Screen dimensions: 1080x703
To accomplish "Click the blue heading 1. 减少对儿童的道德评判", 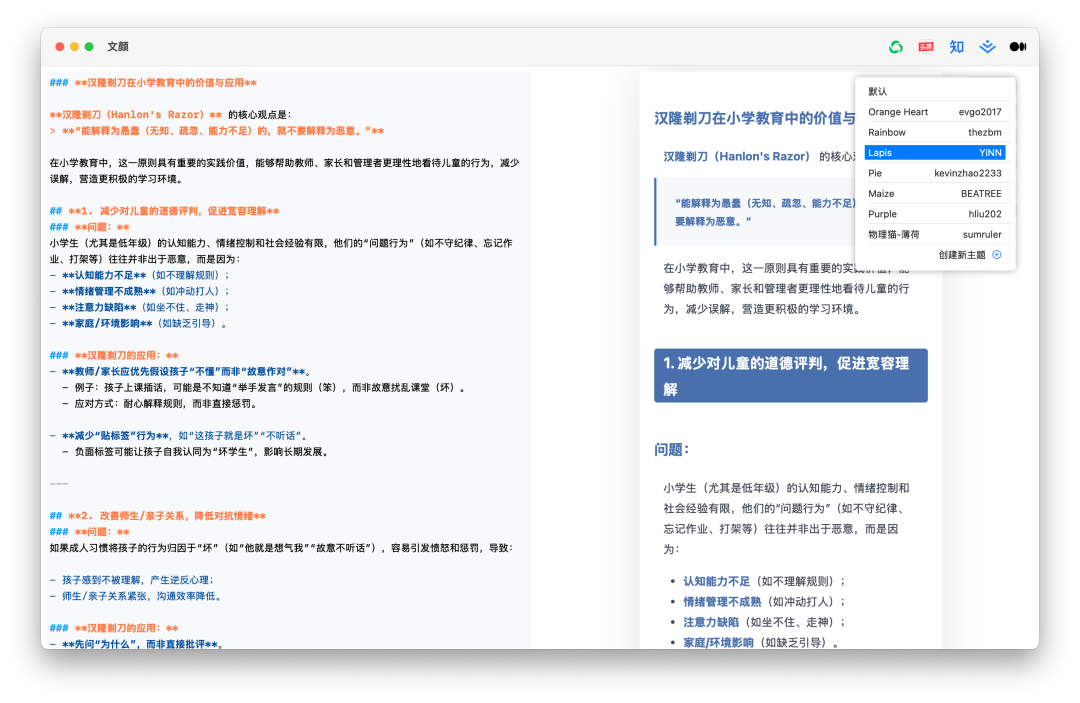I will coord(790,375).
